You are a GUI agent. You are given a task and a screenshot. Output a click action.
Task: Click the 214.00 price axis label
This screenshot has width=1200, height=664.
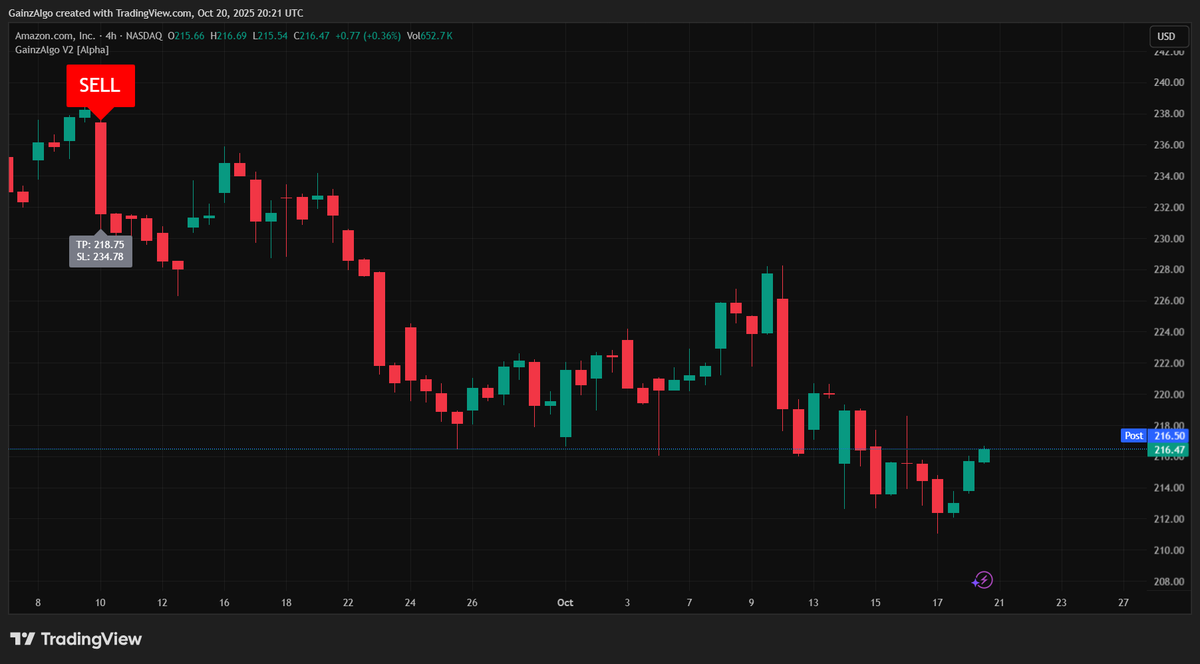pyautogui.click(x=1169, y=488)
